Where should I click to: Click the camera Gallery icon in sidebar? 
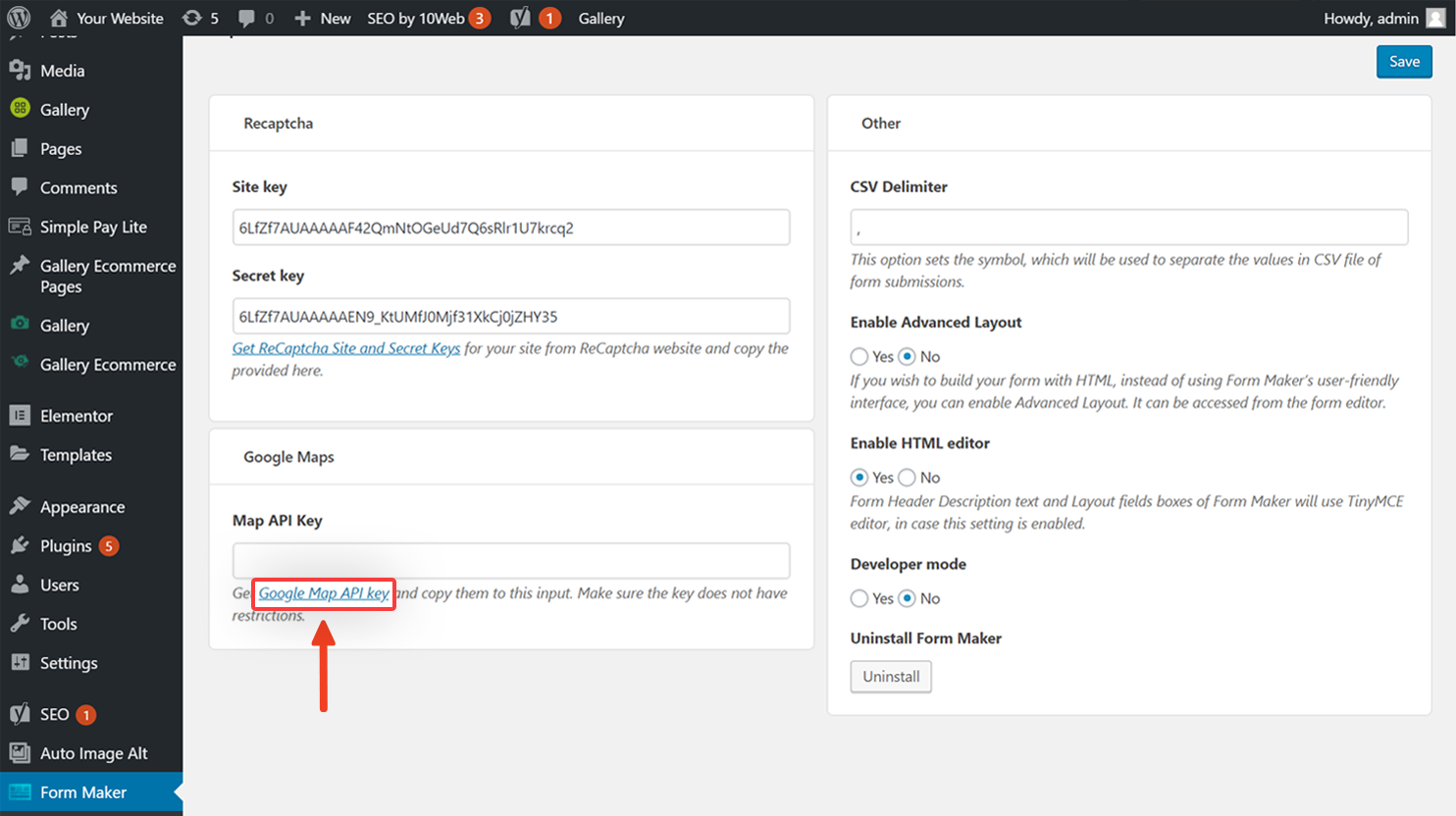coord(20,324)
